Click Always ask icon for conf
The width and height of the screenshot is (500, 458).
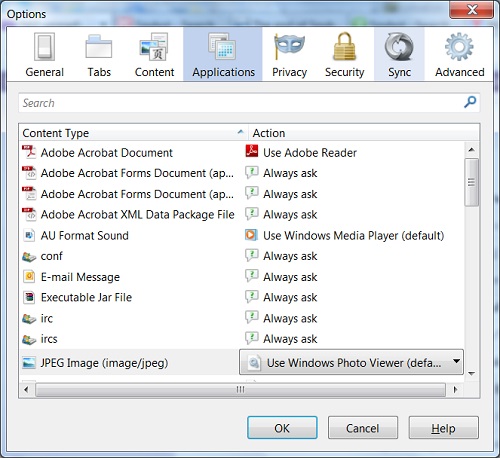tap(252, 255)
